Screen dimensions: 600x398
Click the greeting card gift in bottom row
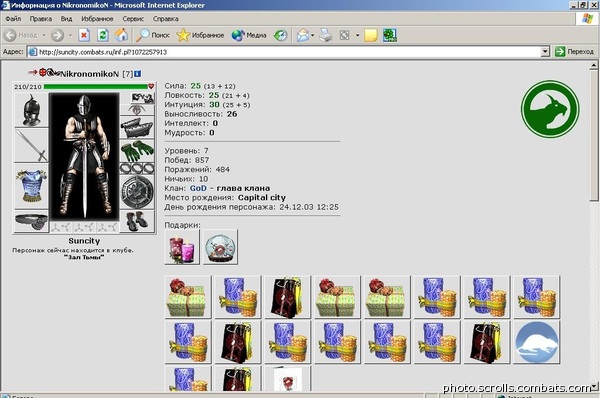(288, 378)
